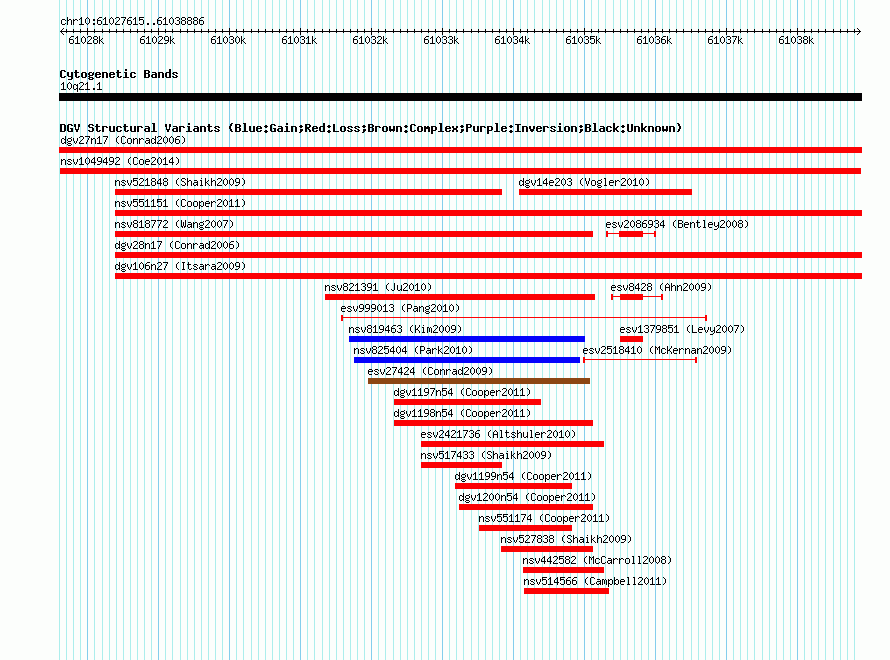Click the red bar under nsv551174
The image size is (890, 660).
click(x=525, y=528)
